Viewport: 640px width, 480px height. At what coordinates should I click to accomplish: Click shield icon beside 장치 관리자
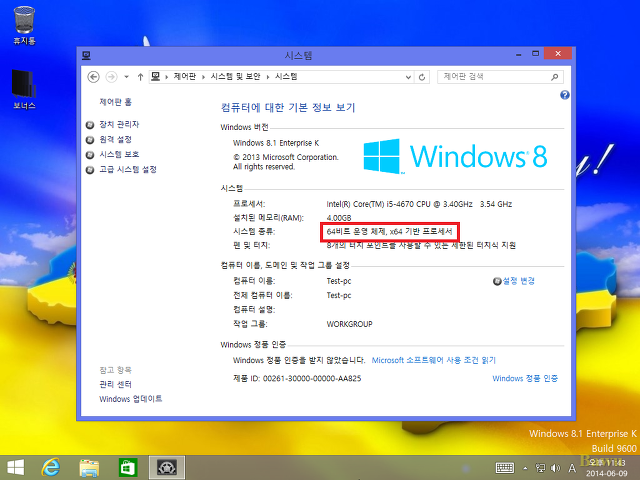[90, 125]
